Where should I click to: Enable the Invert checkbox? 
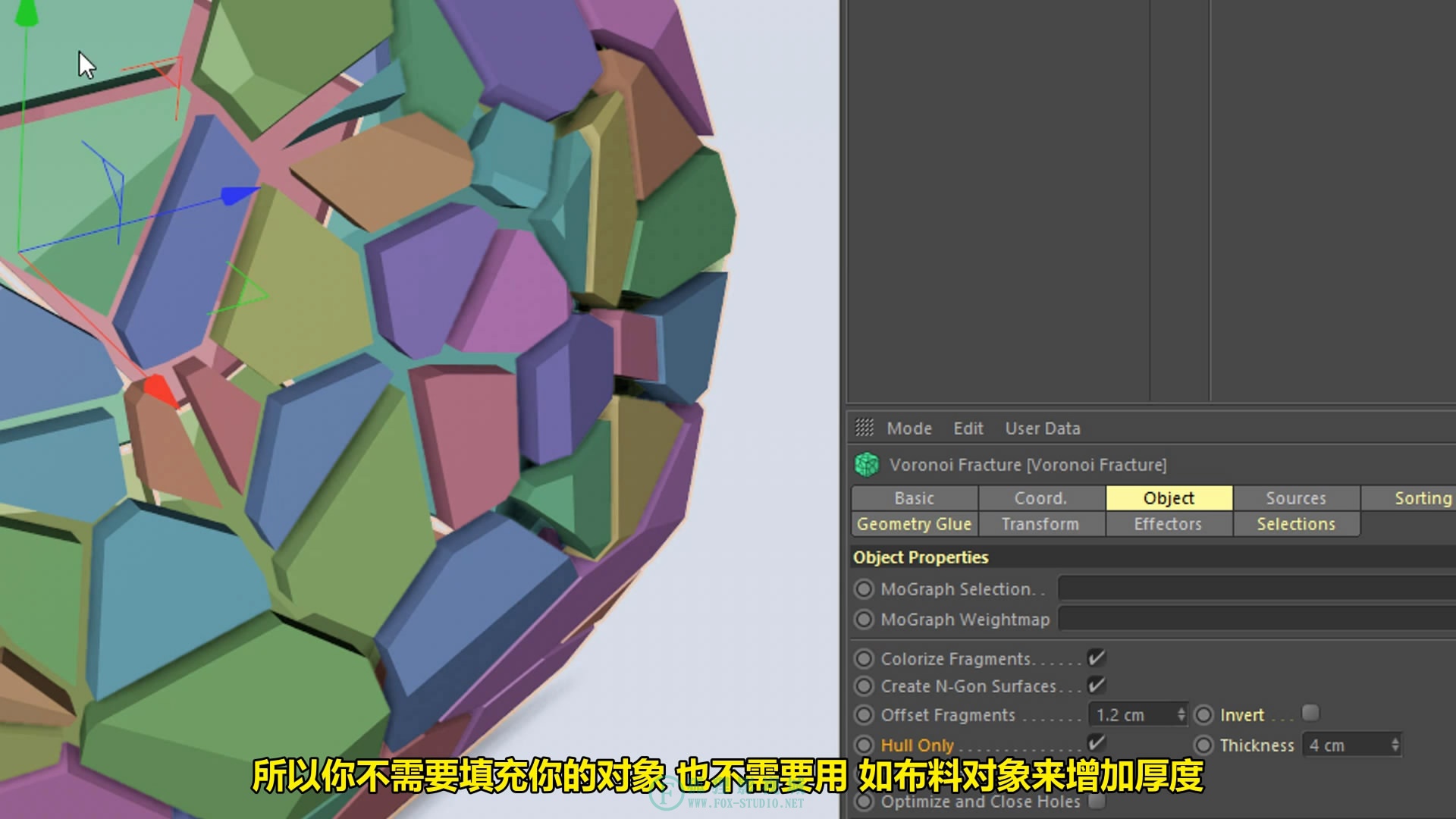click(1310, 713)
